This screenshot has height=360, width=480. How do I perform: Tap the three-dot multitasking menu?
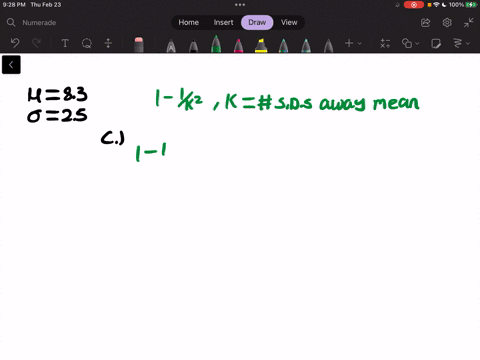point(240,5)
